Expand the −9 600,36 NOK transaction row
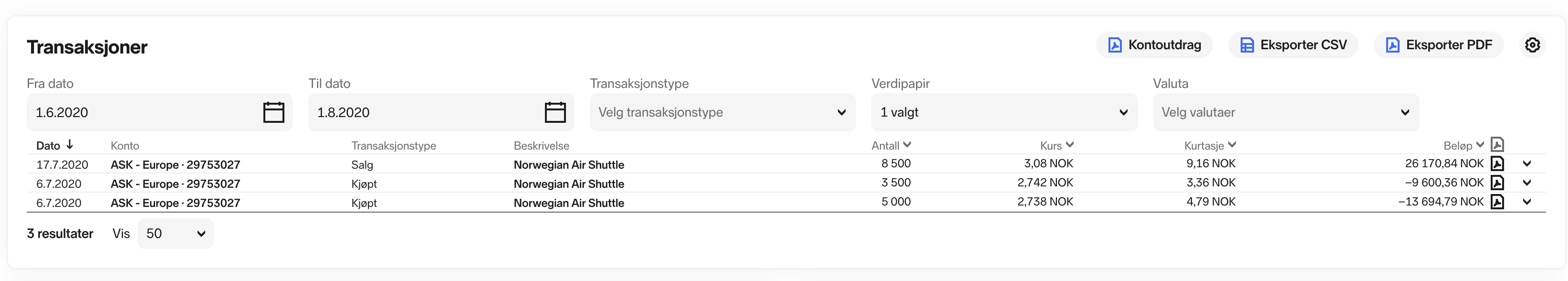The image size is (1568, 281). click(x=1526, y=182)
